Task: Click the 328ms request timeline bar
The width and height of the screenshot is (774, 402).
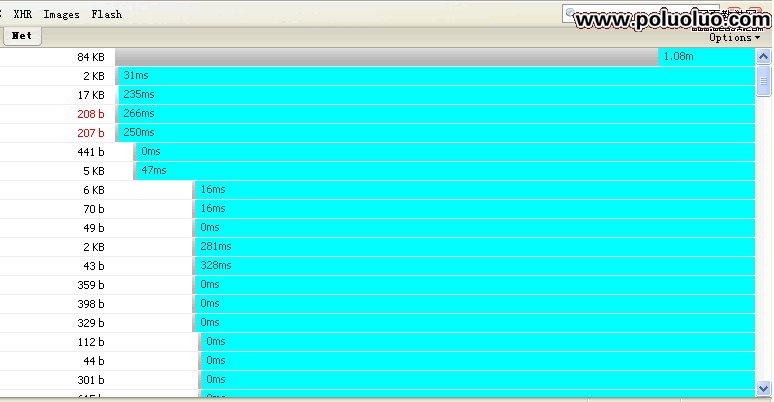Action: pos(474,266)
